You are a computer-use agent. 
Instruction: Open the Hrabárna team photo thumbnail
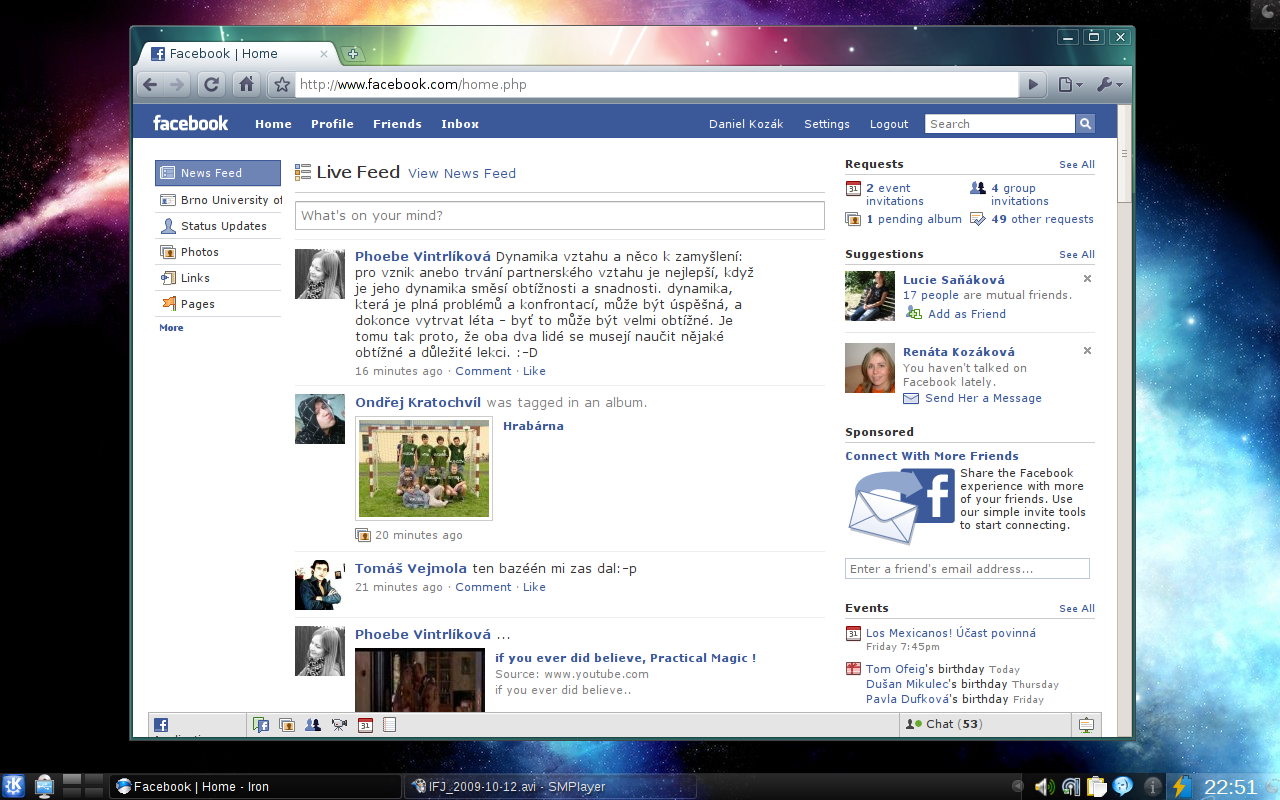pos(424,469)
